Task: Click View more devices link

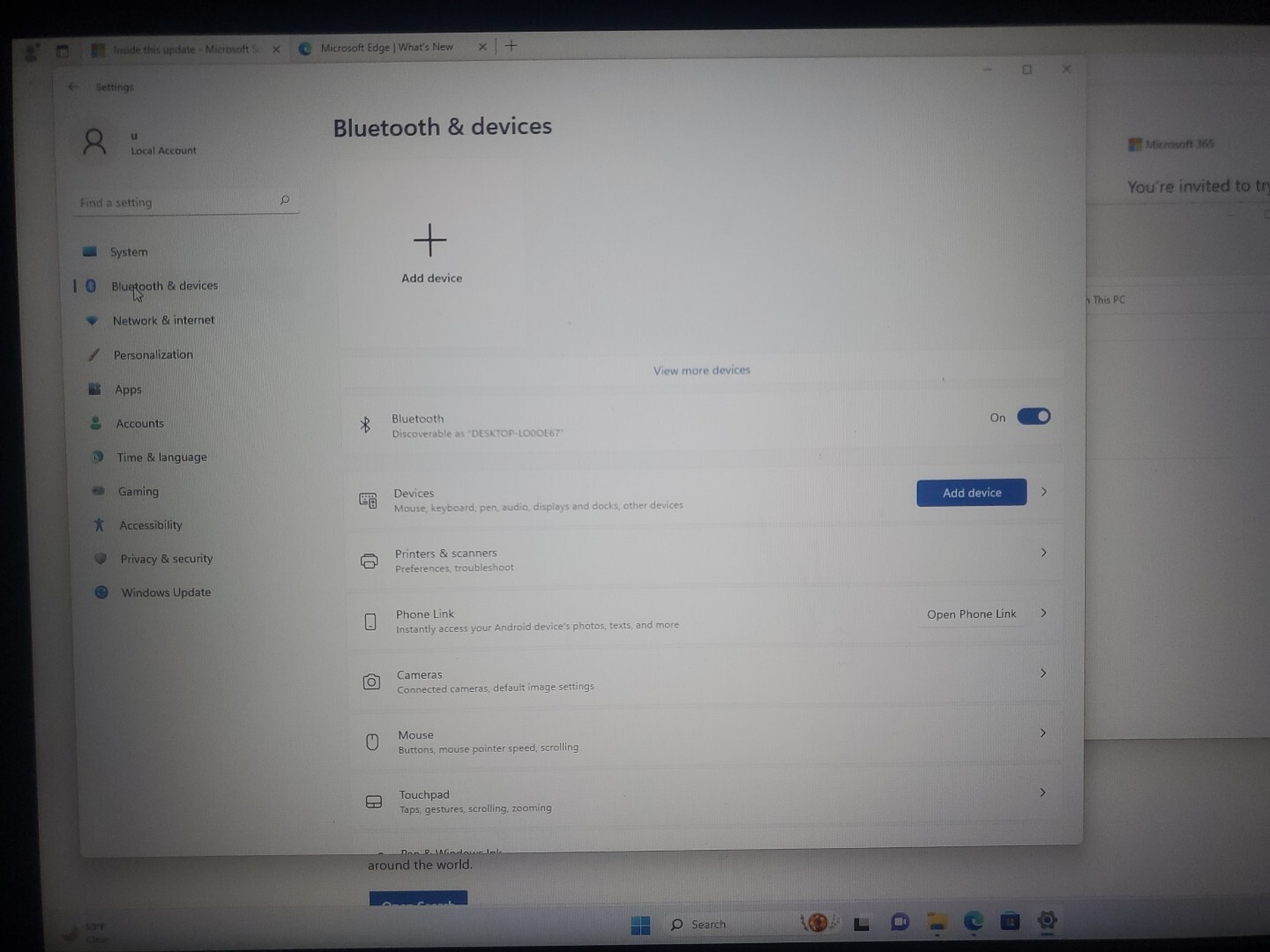Action: [x=702, y=370]
